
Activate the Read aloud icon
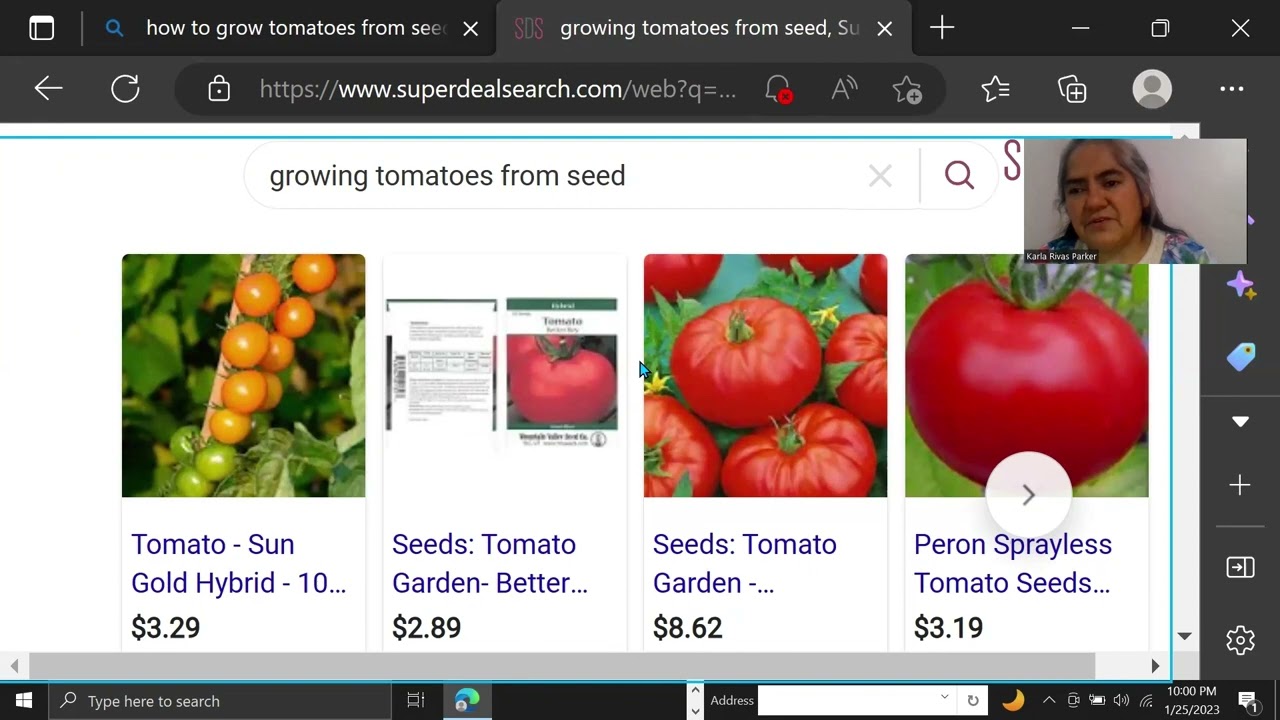tap(844, 89)
